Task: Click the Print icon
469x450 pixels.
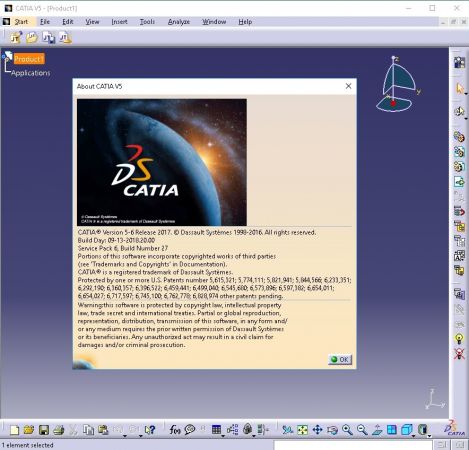Action: [59, 430]
